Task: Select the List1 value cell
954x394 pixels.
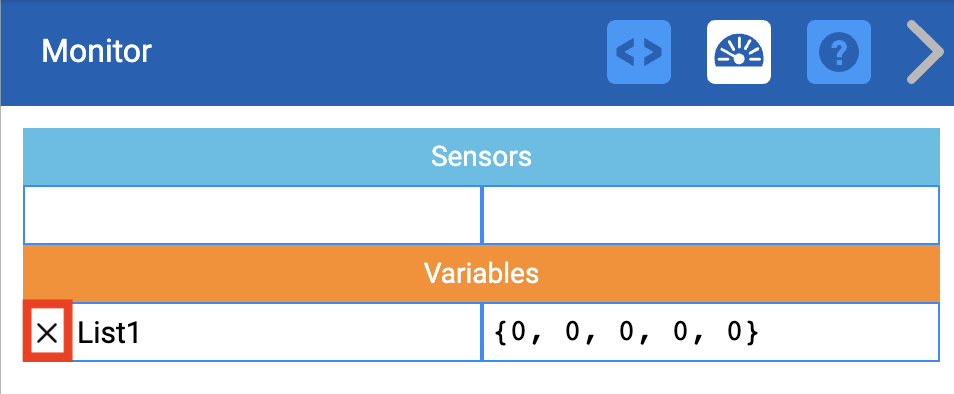Action: coord(711,332)
